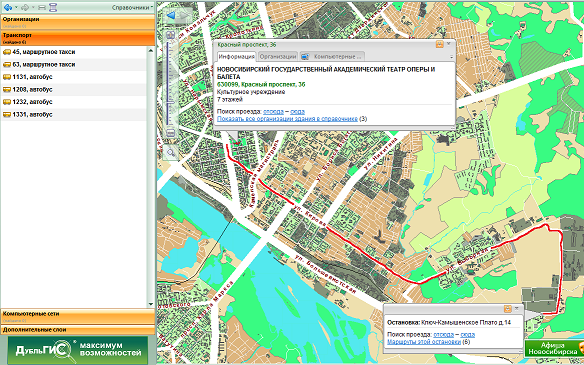Click the map previous-view blue arrow
Viewport: 584px width, 365px height.
coord(171,16)
